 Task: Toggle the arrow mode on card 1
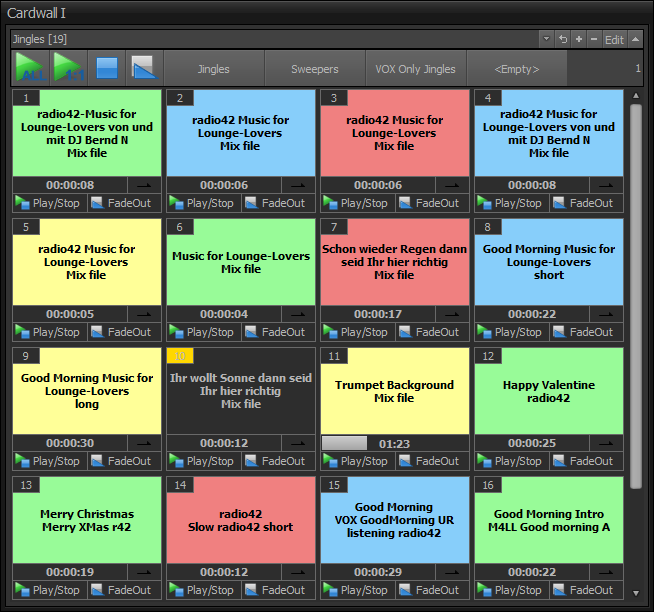pyautogui.click(x=143, y=185)
